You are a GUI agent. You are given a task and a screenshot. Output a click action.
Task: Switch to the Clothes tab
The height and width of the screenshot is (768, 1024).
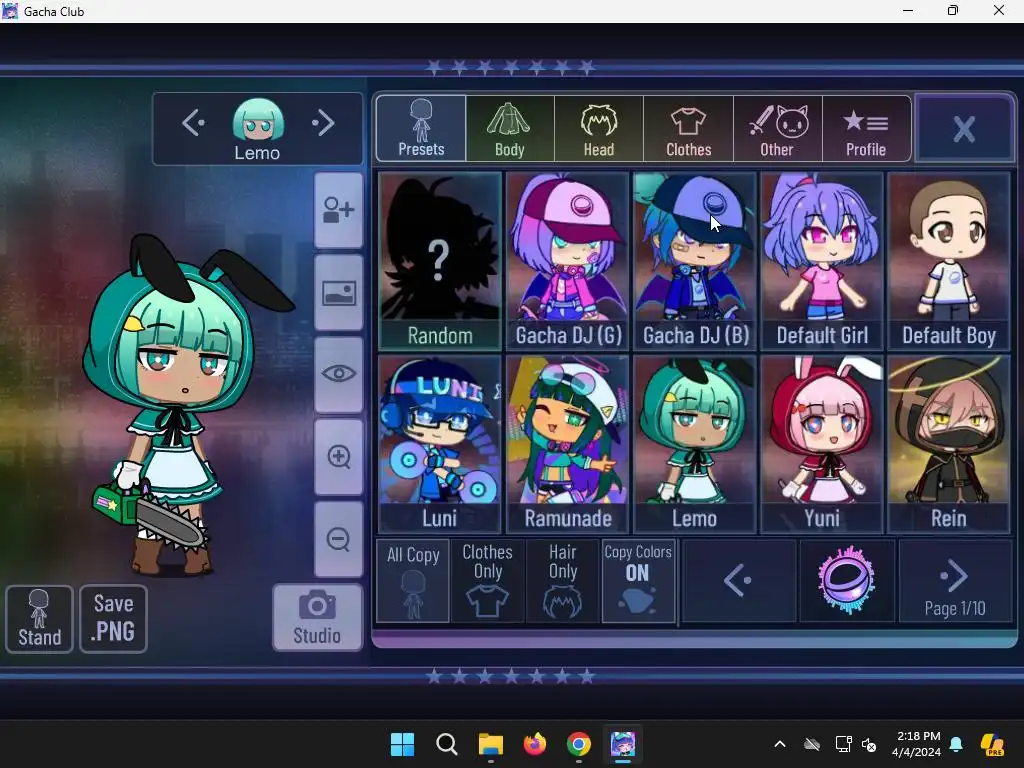(x=688, y=129)
